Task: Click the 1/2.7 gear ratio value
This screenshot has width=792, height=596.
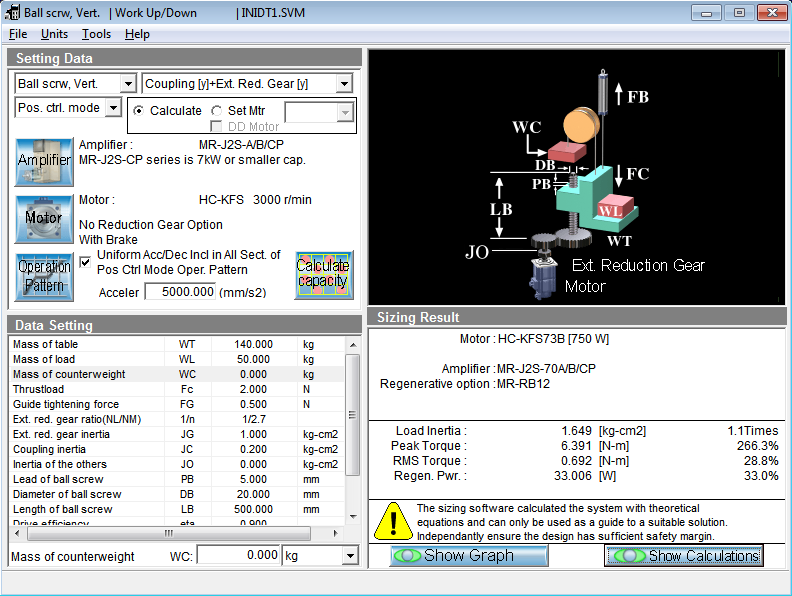Action: pos(254,419)
